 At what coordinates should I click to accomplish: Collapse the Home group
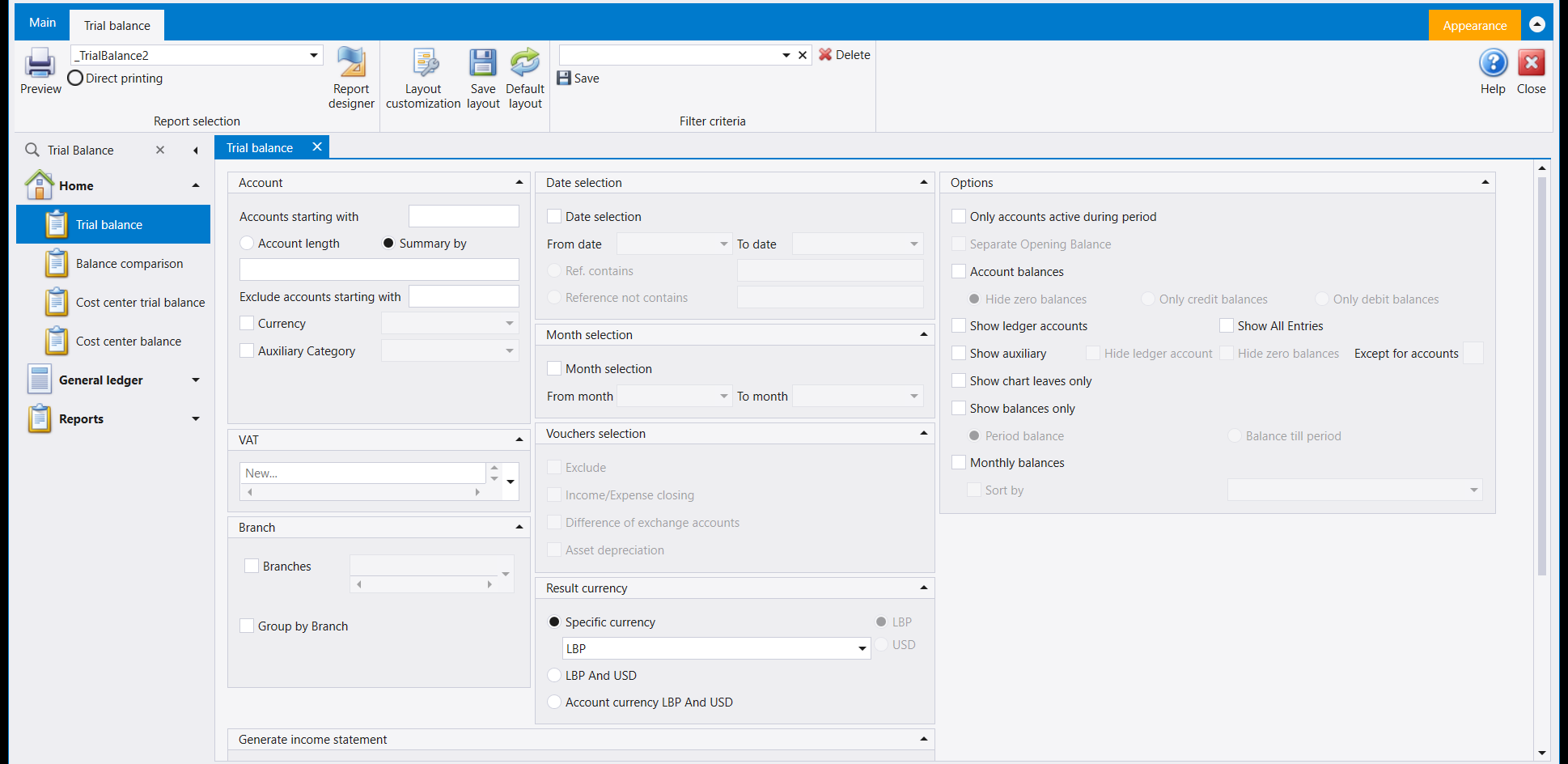click(x=196, y=185)
